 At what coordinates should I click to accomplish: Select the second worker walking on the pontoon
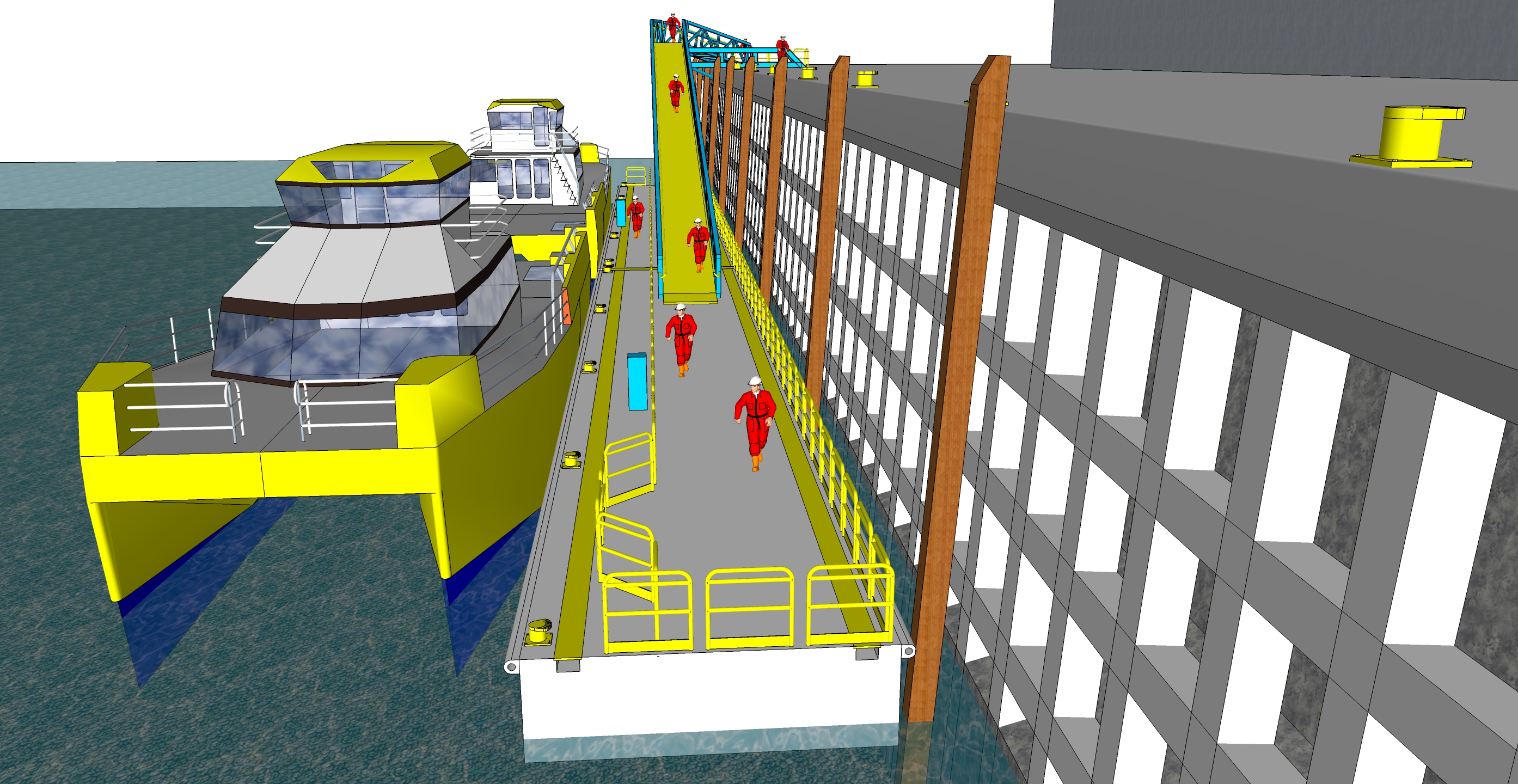coord(681,340)
